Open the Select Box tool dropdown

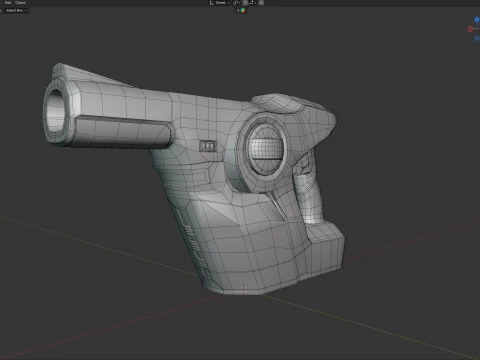[16, 10]
